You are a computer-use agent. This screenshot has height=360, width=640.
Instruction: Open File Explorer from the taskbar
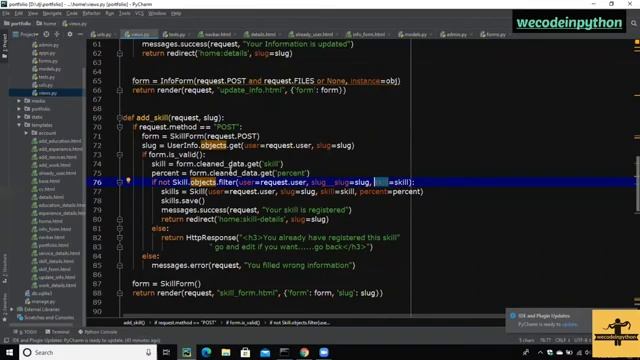226,352
